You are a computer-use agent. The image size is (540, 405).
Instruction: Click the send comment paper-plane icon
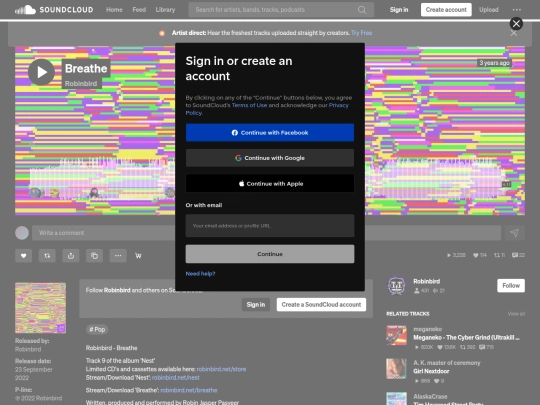pyautogui.click(x=514, y=233)
